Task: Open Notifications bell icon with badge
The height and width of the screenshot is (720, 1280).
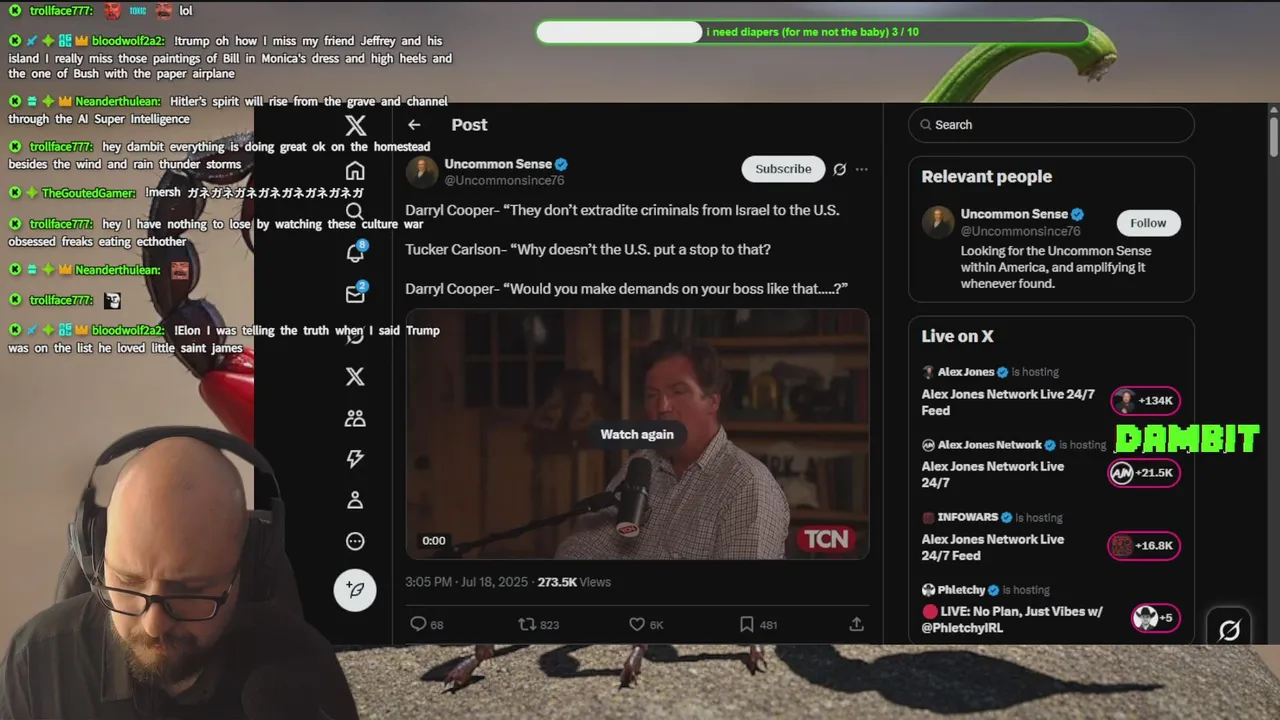Action: coord(355,252)
